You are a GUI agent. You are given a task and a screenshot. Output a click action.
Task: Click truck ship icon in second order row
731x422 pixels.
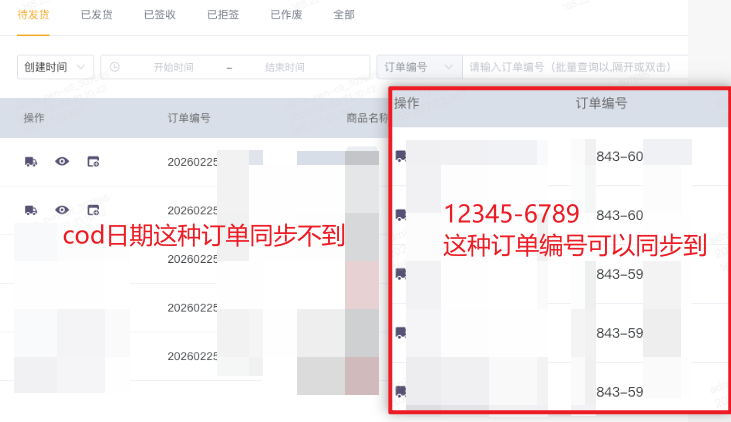click(x=31, y=210)
